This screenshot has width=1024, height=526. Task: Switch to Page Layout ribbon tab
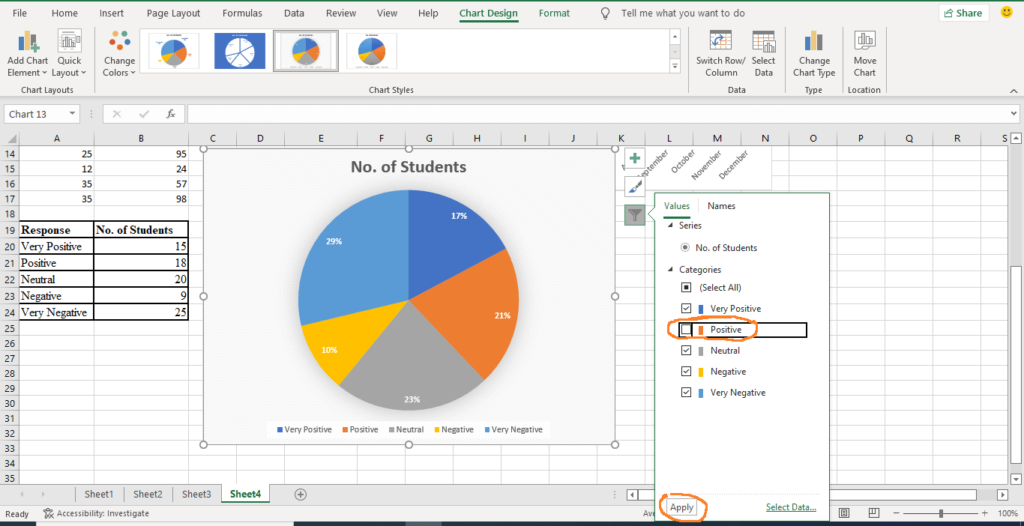174,13
